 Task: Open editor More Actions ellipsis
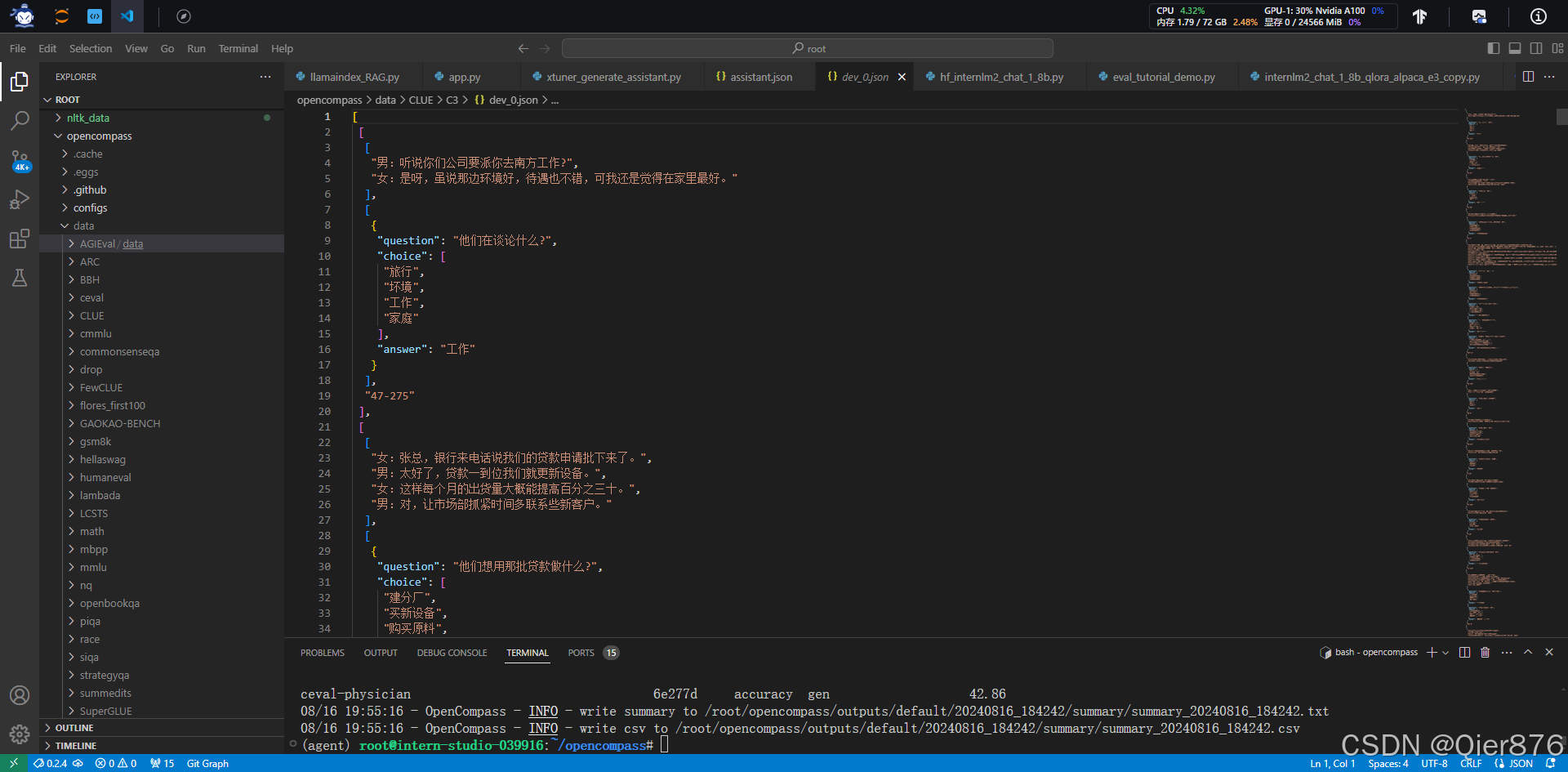coord(1549,77)
